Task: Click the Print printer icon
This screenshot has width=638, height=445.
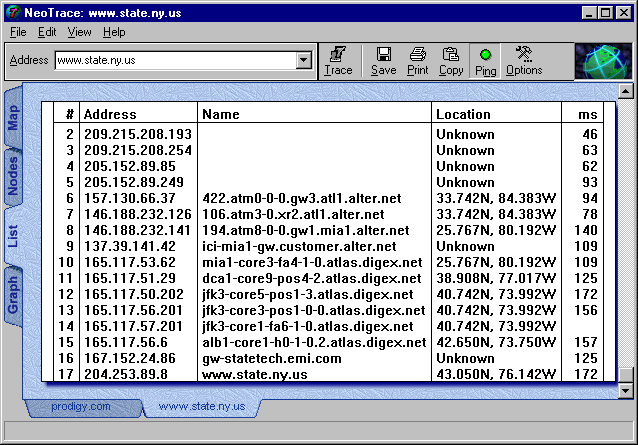Action: pyautogui.click(x=417, y=55)
